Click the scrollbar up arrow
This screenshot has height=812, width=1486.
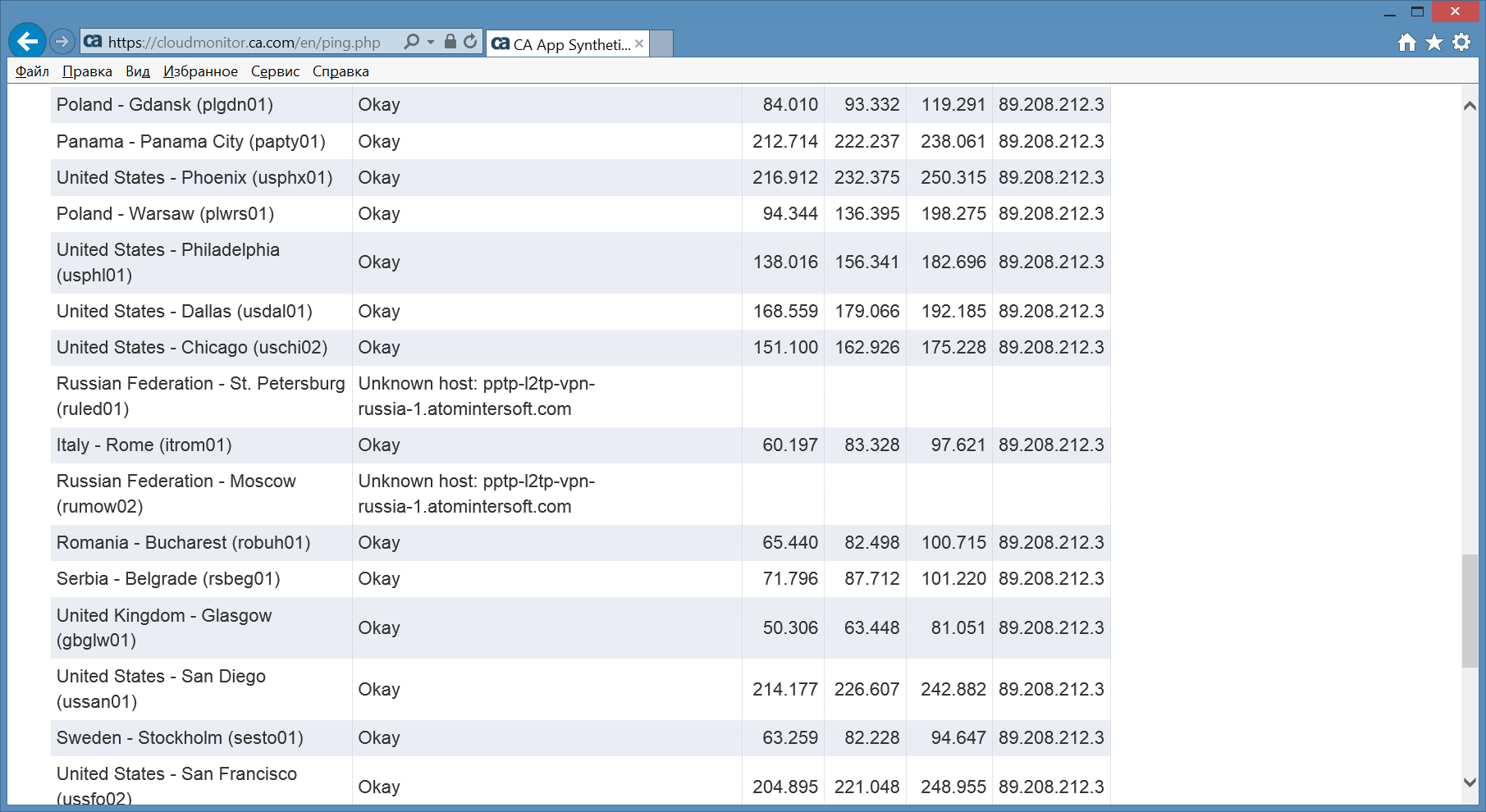coord(1470,106)
